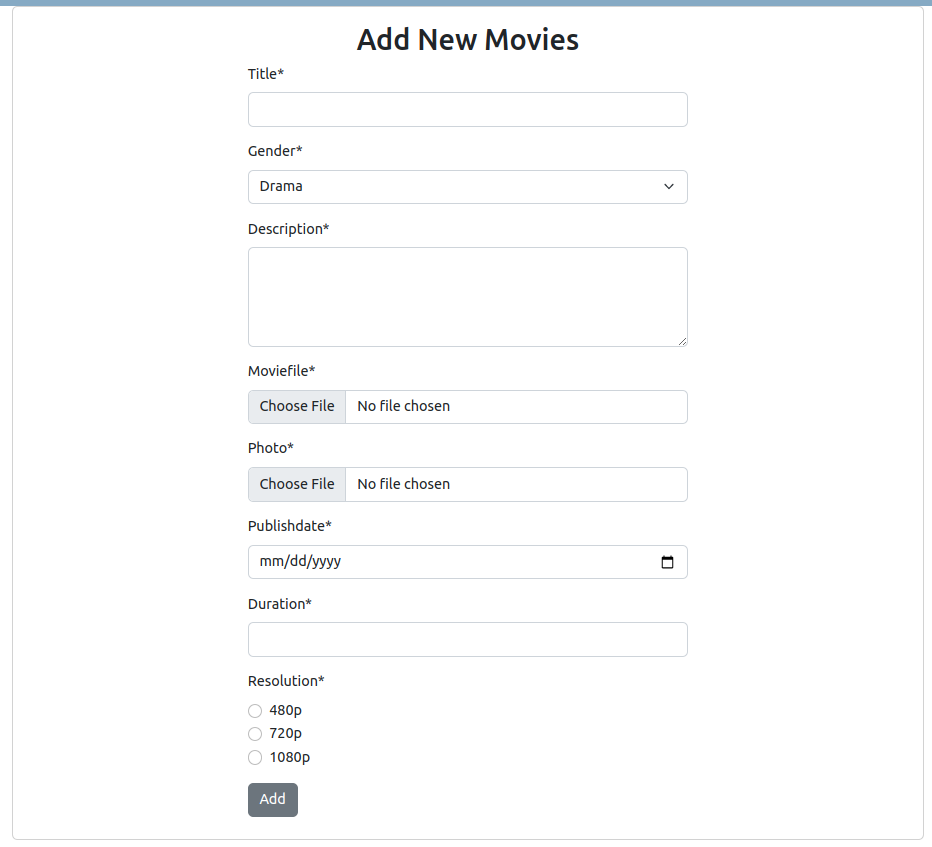932x847 pixels.
Task: Click the Resolution field label
Action: pos(286,681)
